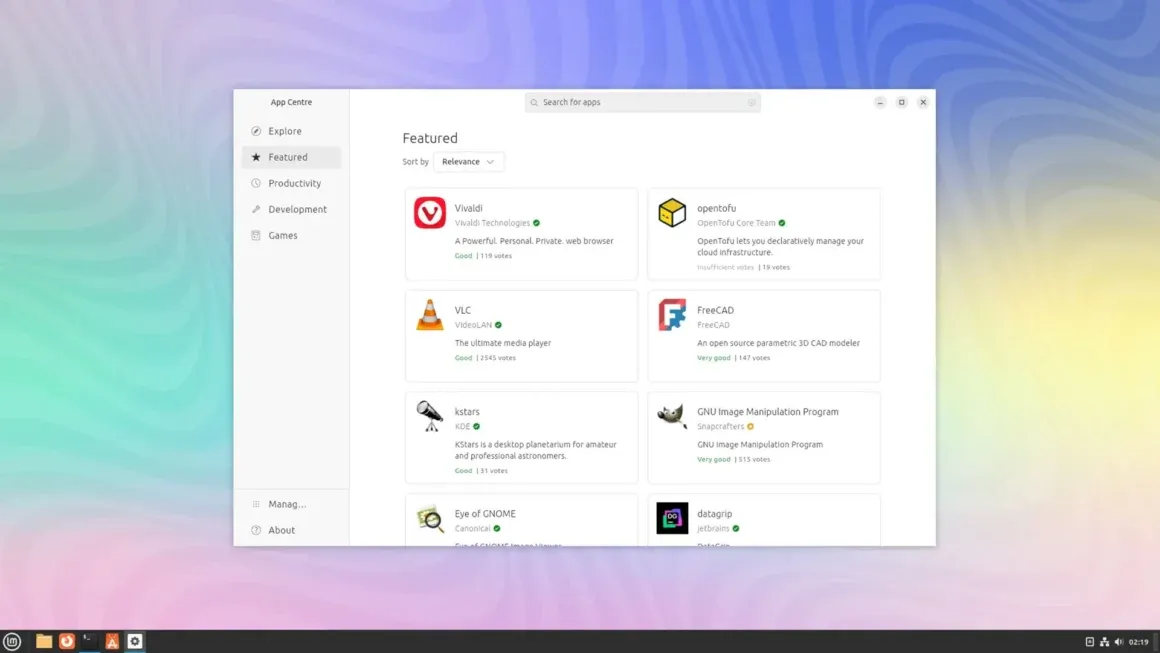Go to the Productivity category
1160x653 pixels.
point(291,183)
